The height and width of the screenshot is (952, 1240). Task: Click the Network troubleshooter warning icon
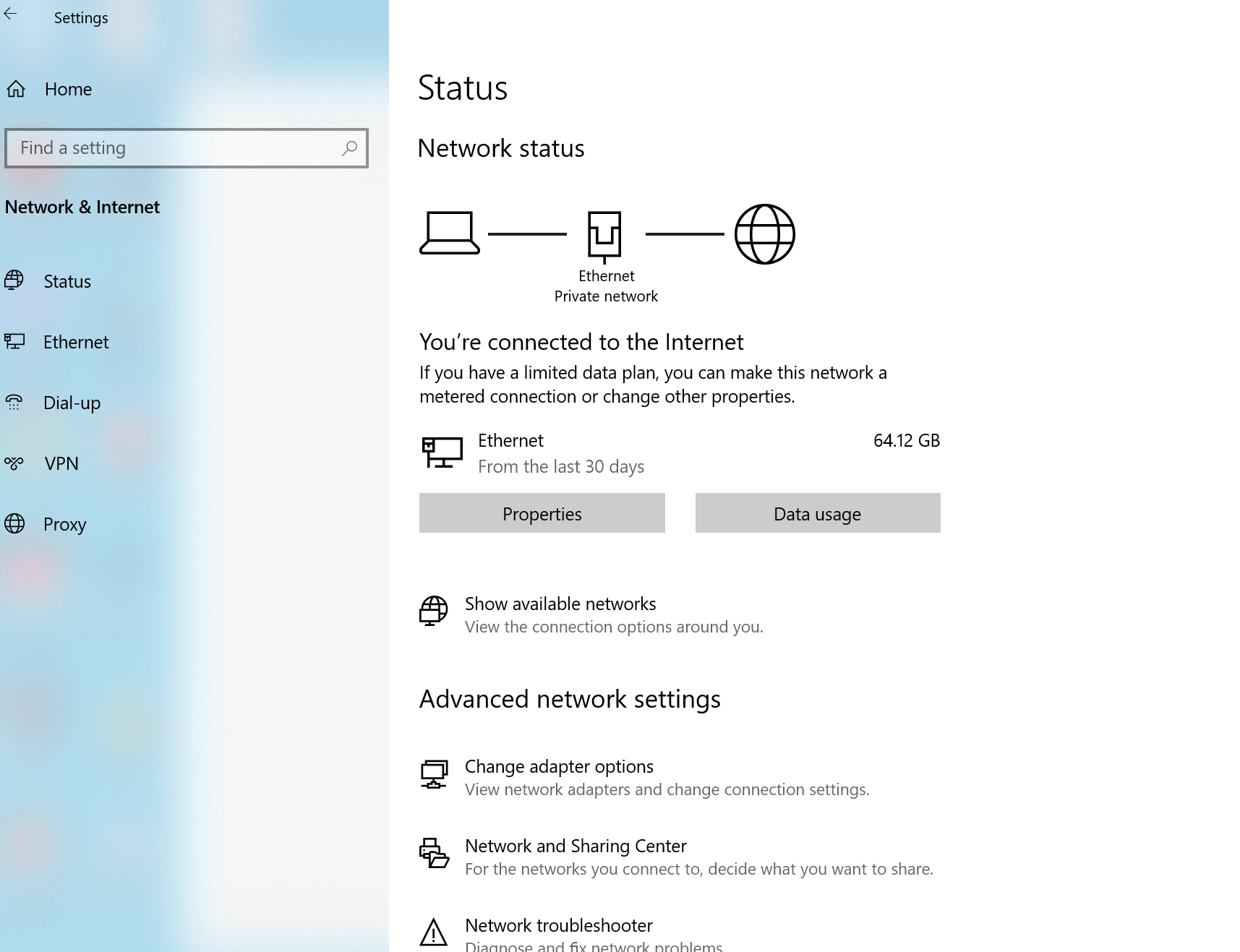click(x=434, y=932)
